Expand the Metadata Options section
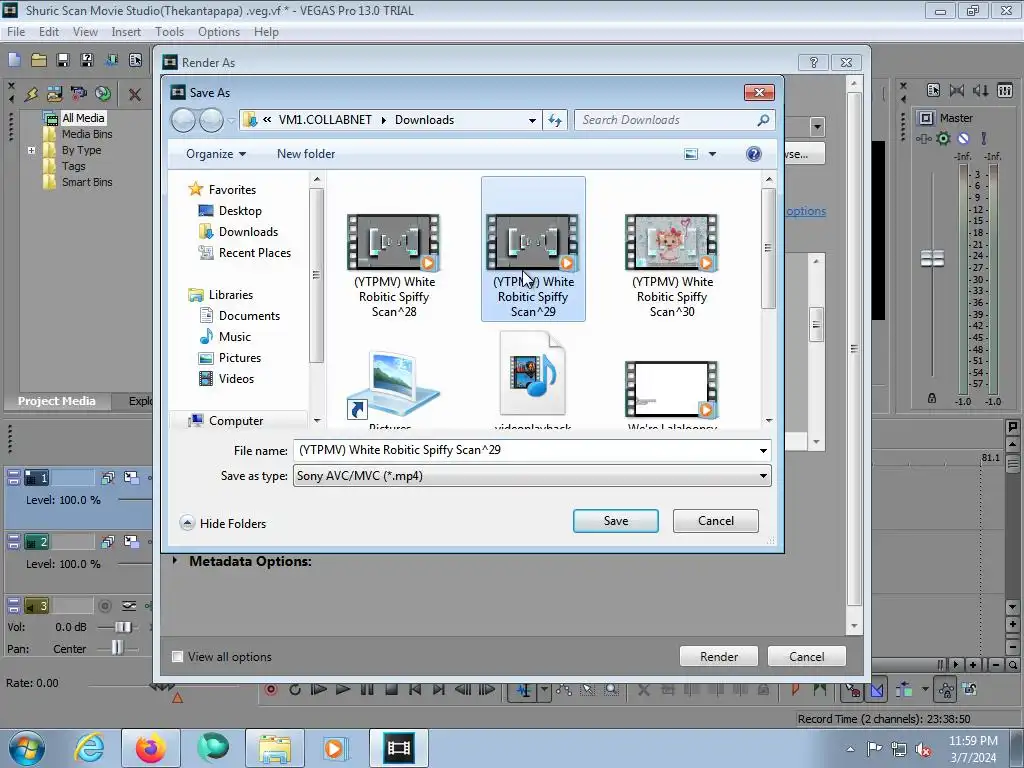Screen dimensions: 1024x768 [x=175, y=561]
